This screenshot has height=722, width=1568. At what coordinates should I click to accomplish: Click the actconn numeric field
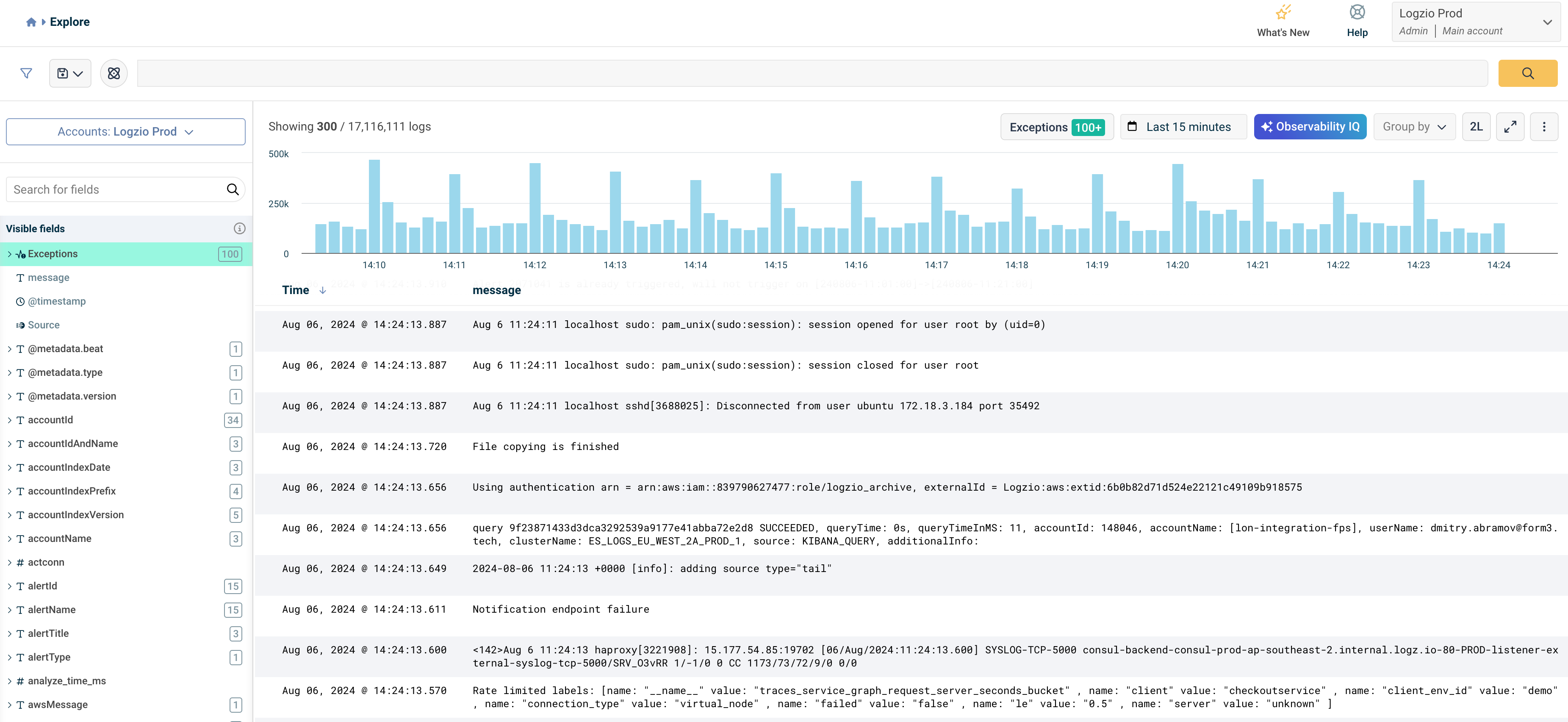(46, 563)
